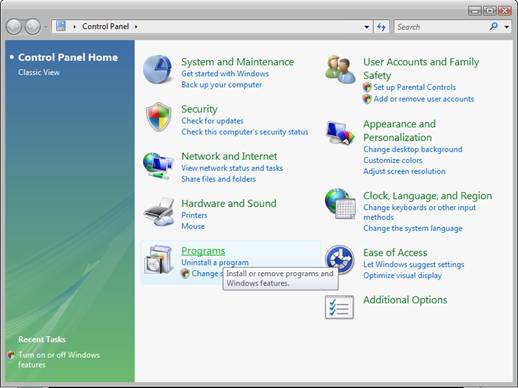Viewport: 518px width, 388px height.
Task: Expand the arrow after Control Panel in breadcrumb
Action: tap(136, 26)
